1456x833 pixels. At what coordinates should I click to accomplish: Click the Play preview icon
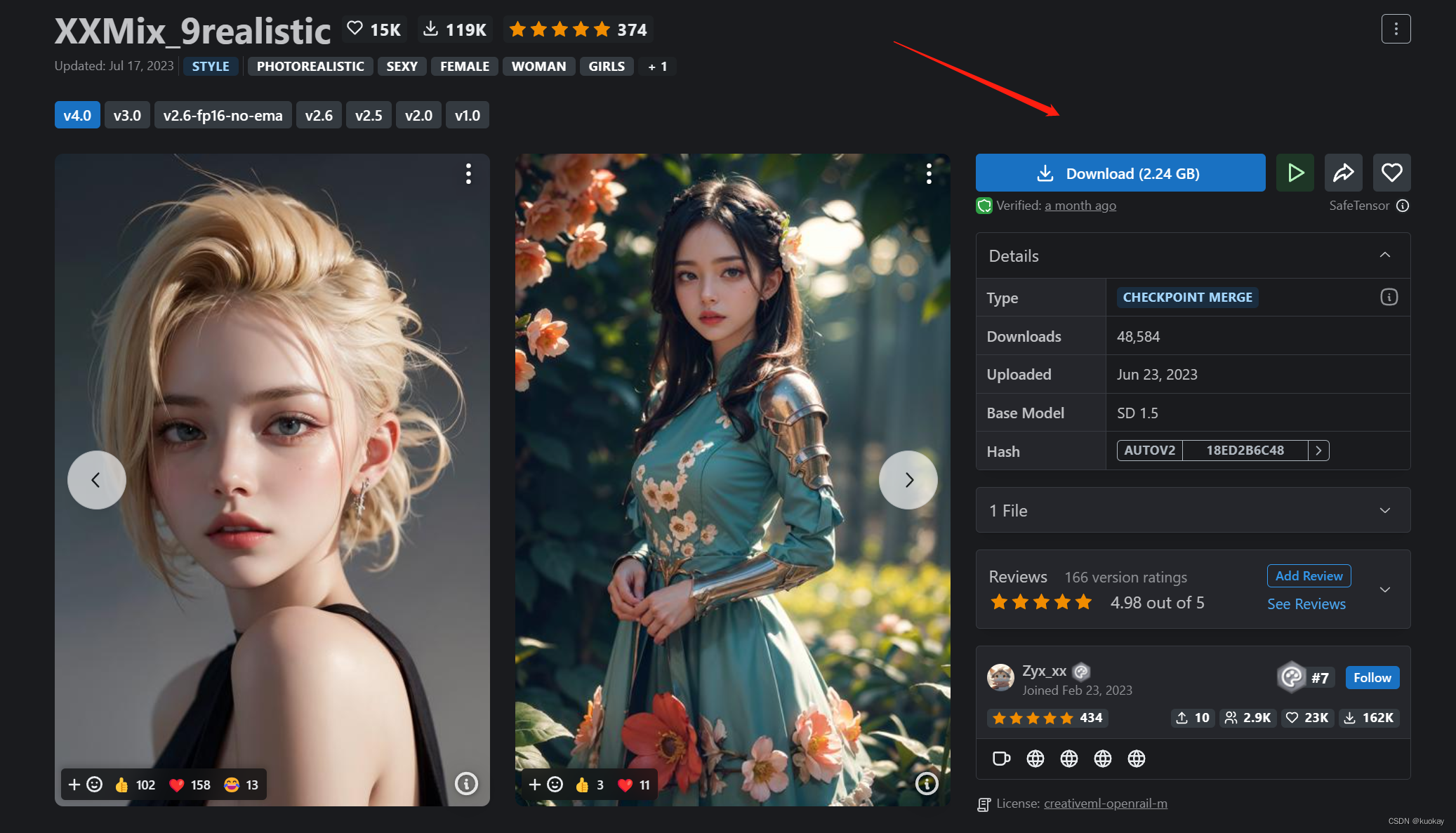click(1296, 172)
